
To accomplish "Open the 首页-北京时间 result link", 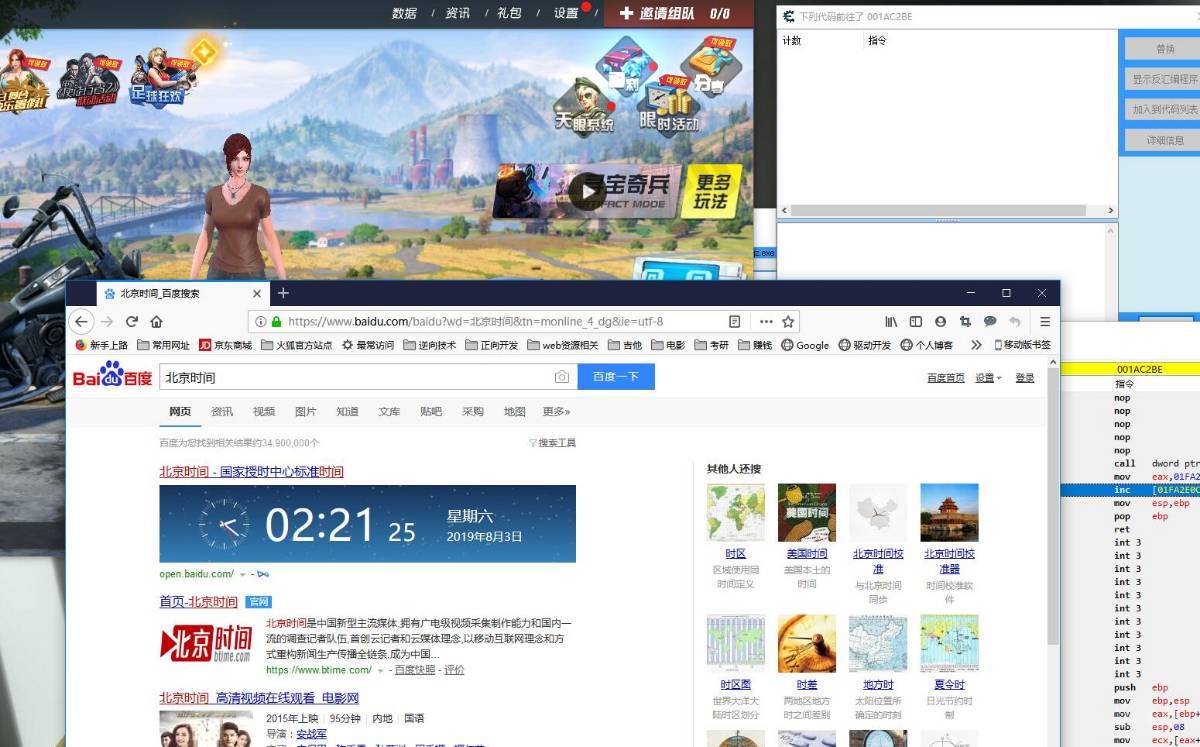I will (x=198, y=602).
